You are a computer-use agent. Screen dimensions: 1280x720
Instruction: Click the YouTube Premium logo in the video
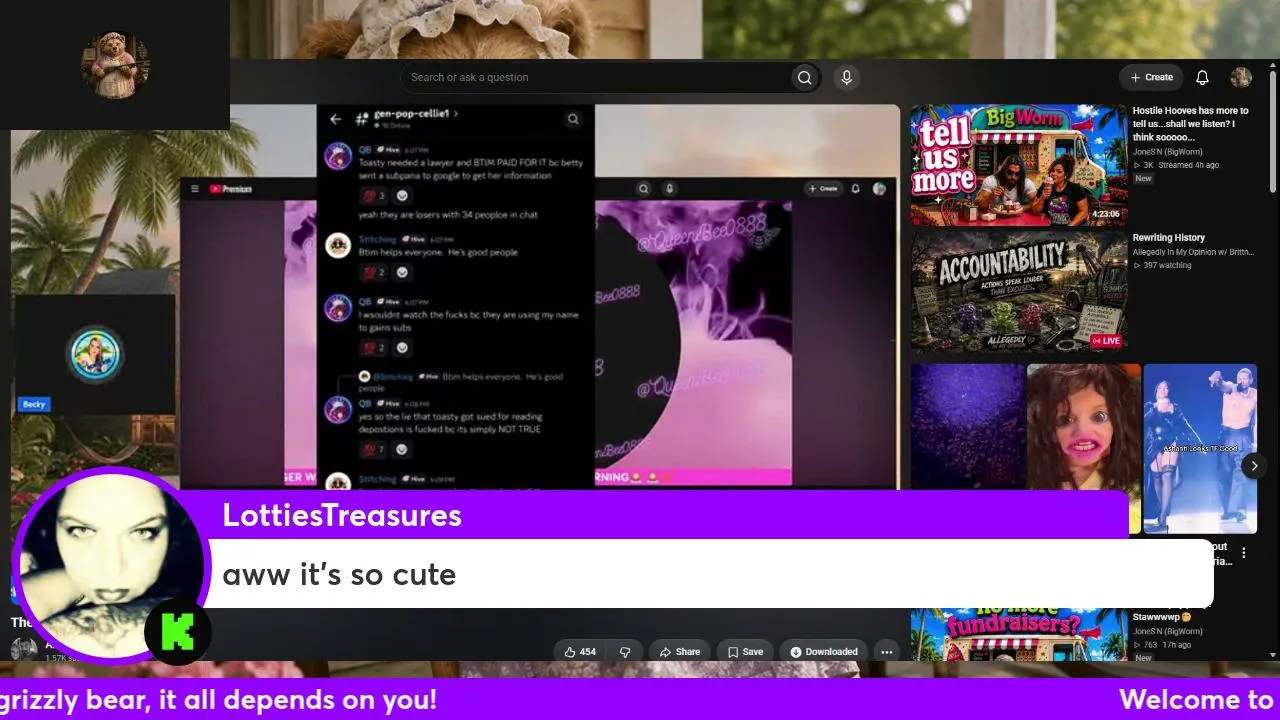tap(231, 189)
